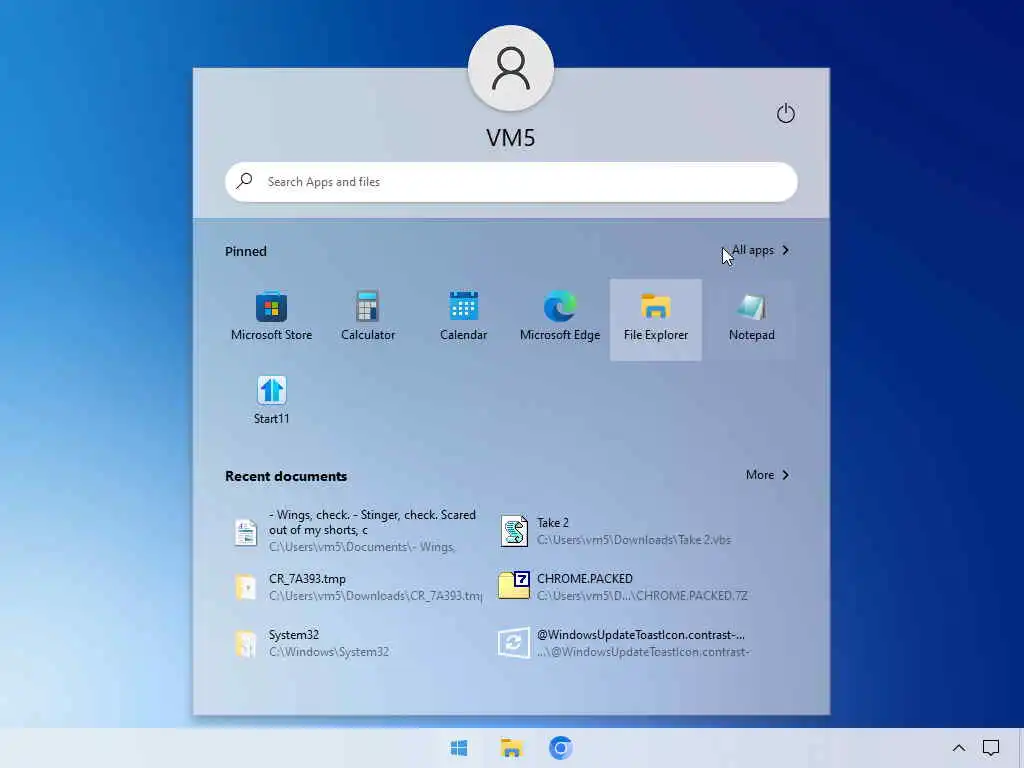
Task: Open the System32 recent folder
Action: pyautogui.click(x=357, y=643)
